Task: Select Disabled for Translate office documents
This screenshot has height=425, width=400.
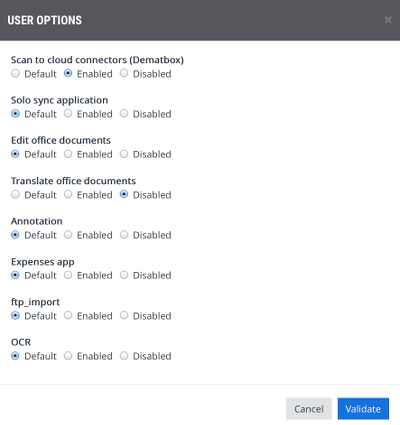Action: pyautogui.click(x=124, y=194)
